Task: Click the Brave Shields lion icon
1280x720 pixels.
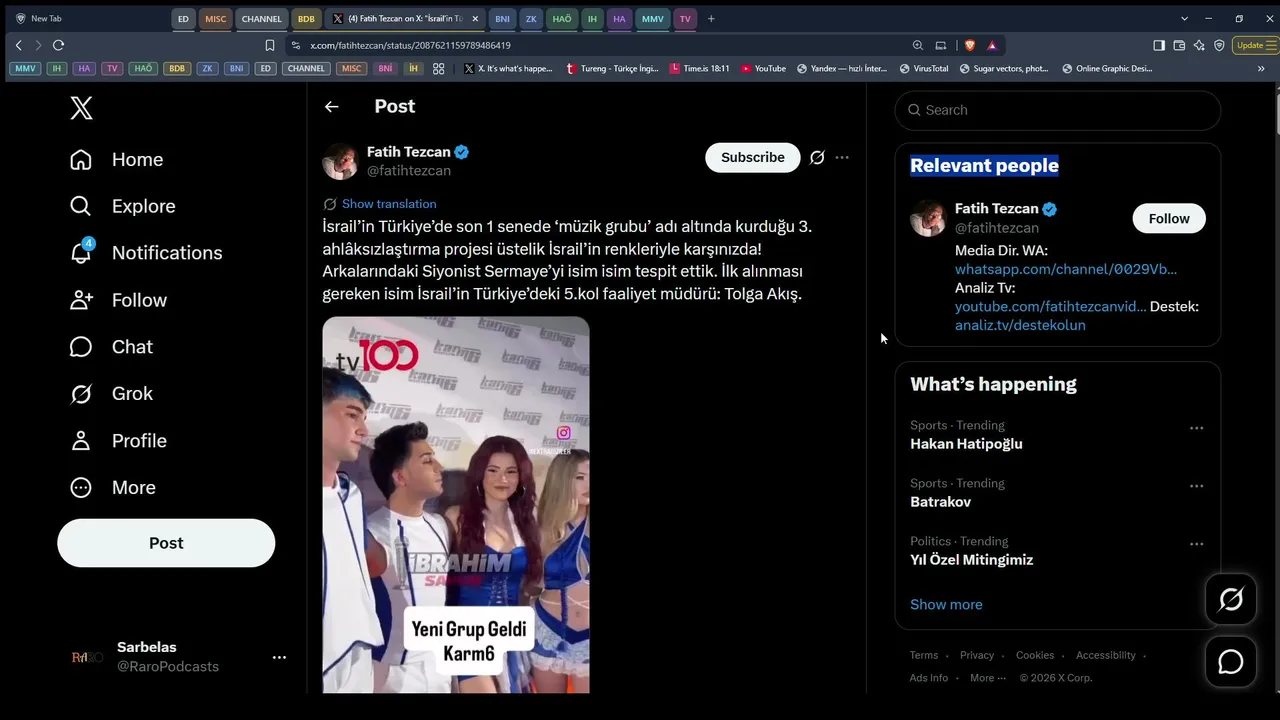Action: pyautogui.click(x=969, y=45)
